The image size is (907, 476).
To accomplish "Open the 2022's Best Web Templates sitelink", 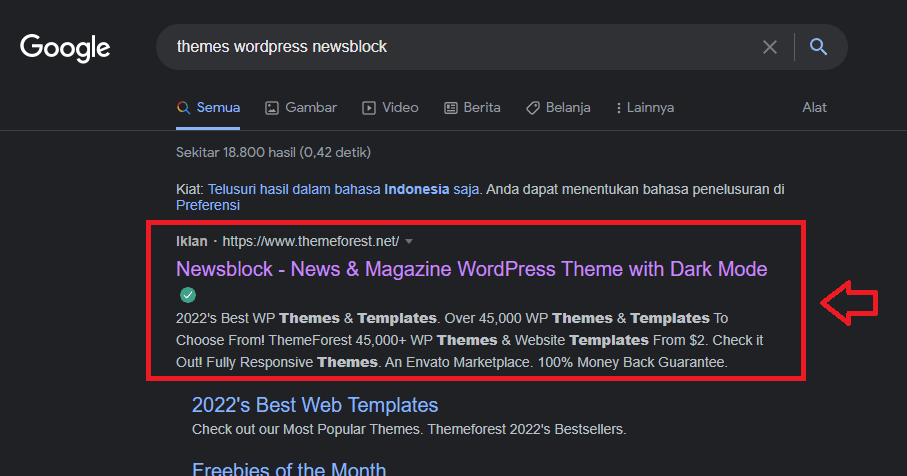I will (x=315, y=405).
